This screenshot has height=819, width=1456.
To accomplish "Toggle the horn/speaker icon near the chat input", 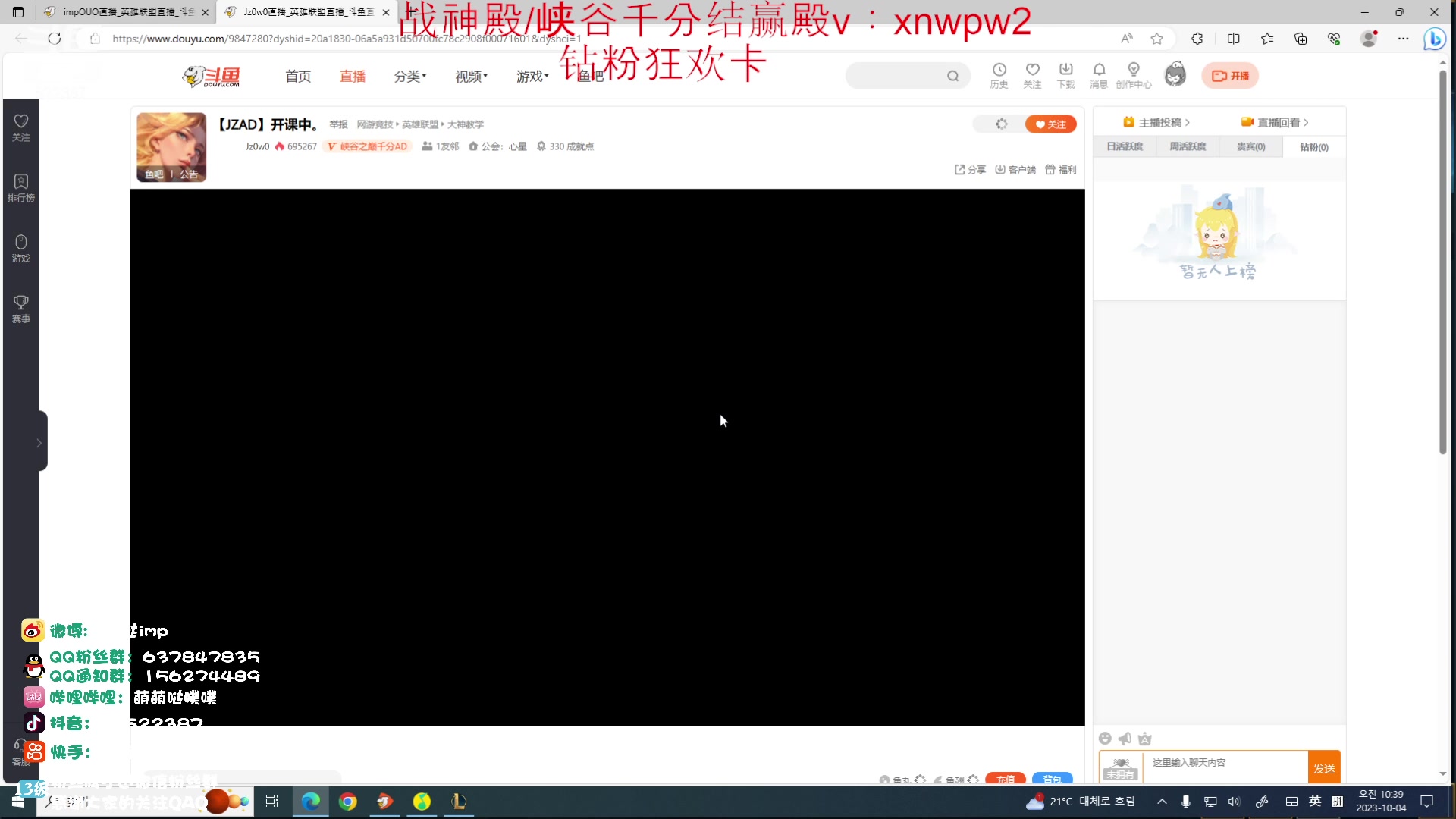I will coord(1125,738).
